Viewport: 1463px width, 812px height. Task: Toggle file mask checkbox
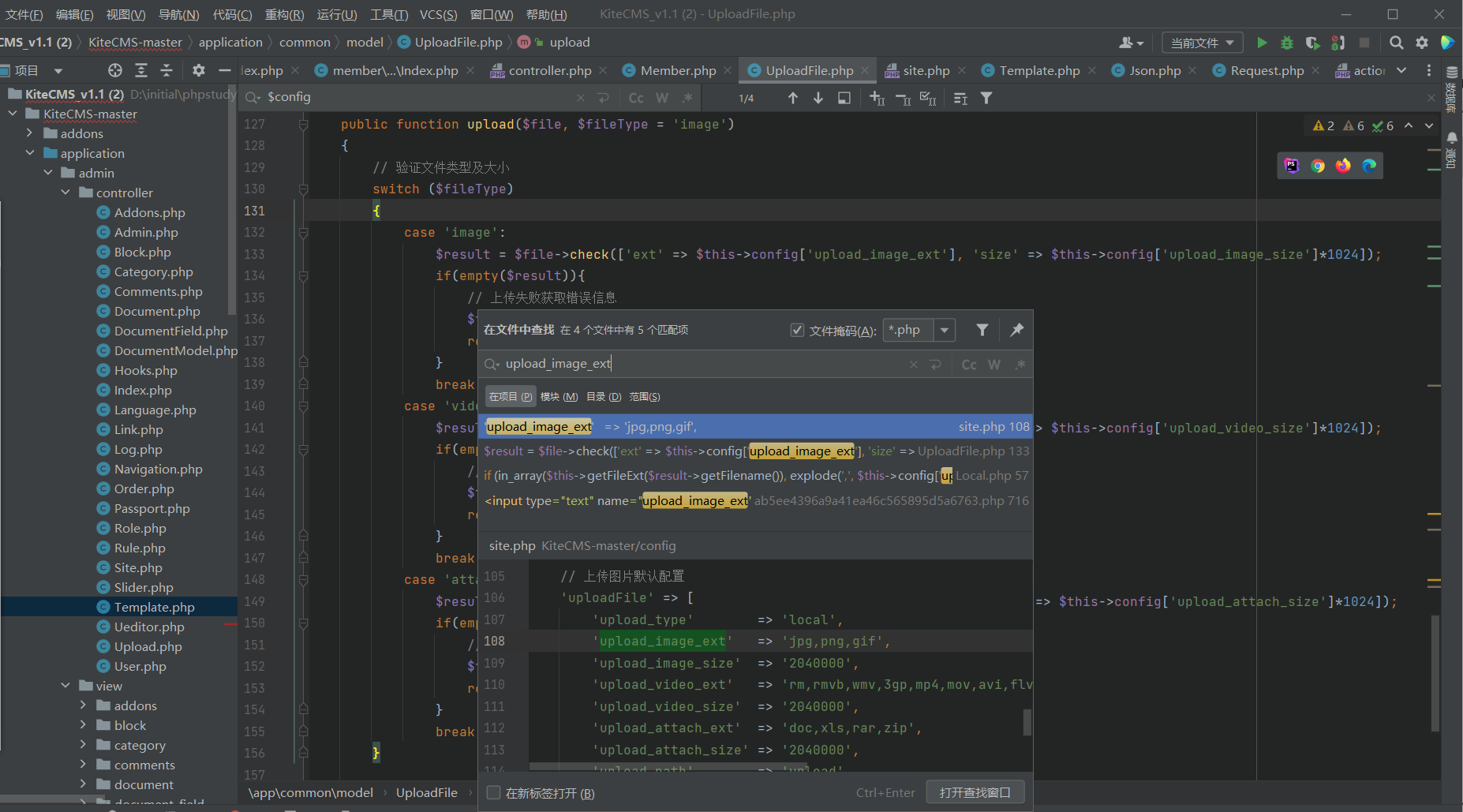click(797, 330)
